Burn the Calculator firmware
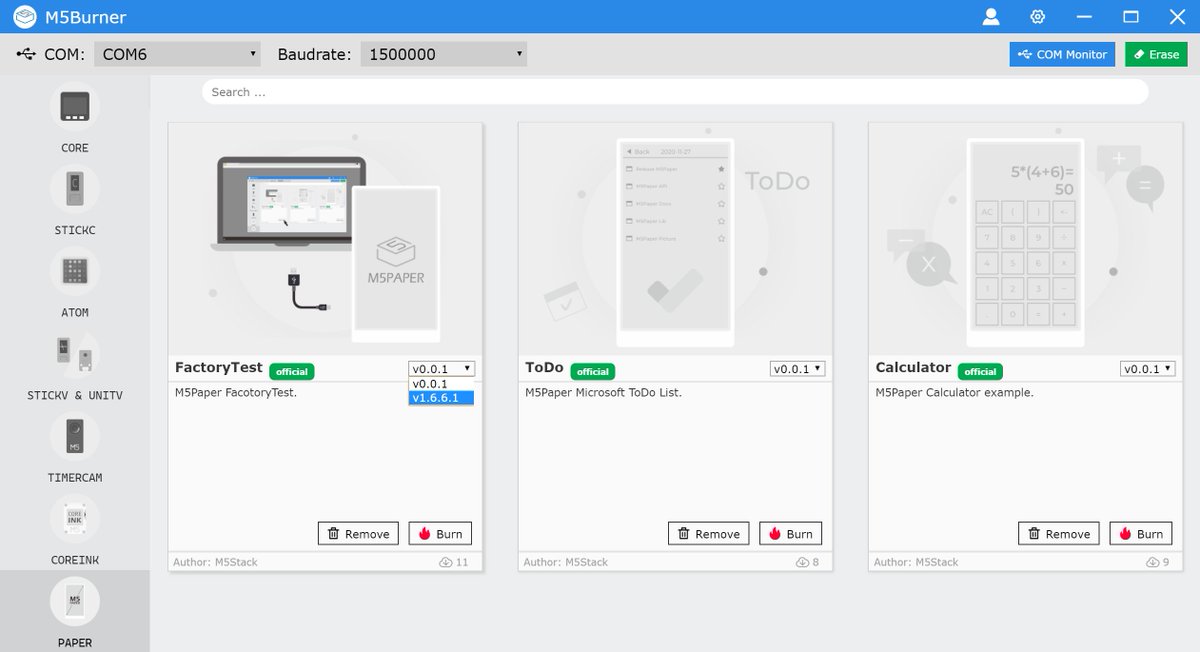 click(x=1140, y=534)
